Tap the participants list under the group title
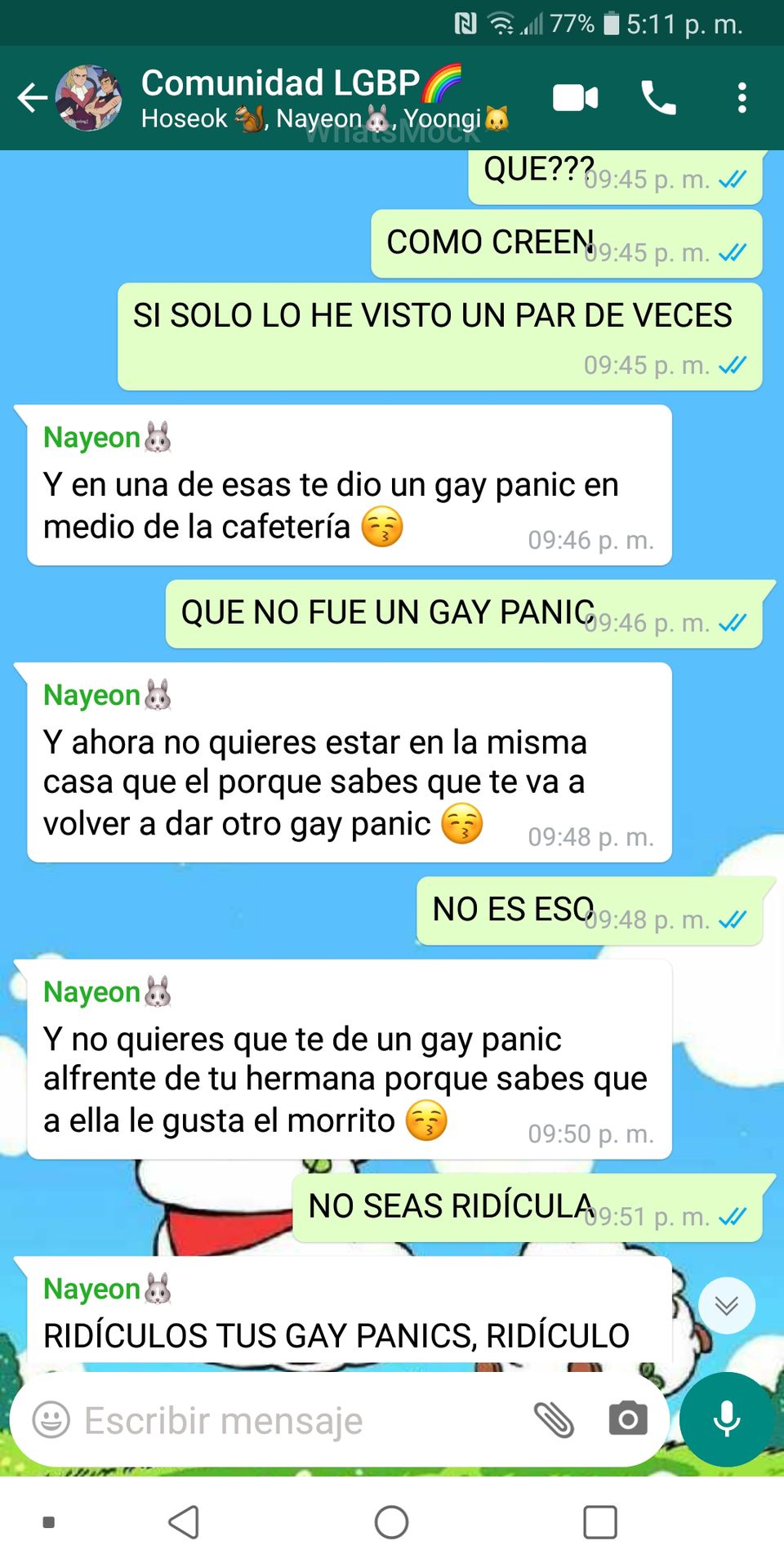 coord(325,119)
